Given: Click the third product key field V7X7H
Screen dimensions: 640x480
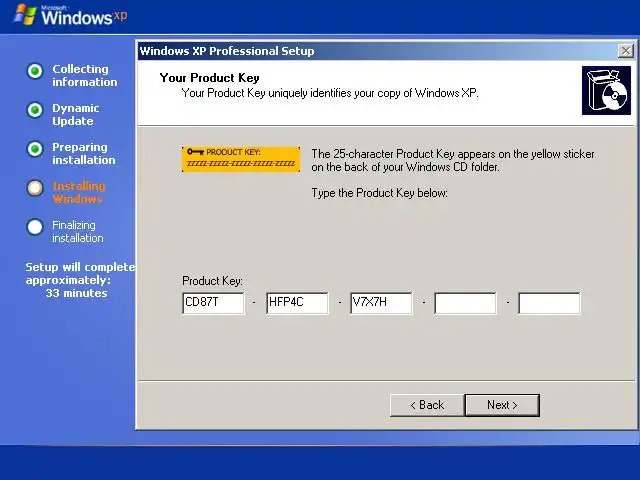Looking at the screenshot, I should pyautogui.click(x=381, y=303).
